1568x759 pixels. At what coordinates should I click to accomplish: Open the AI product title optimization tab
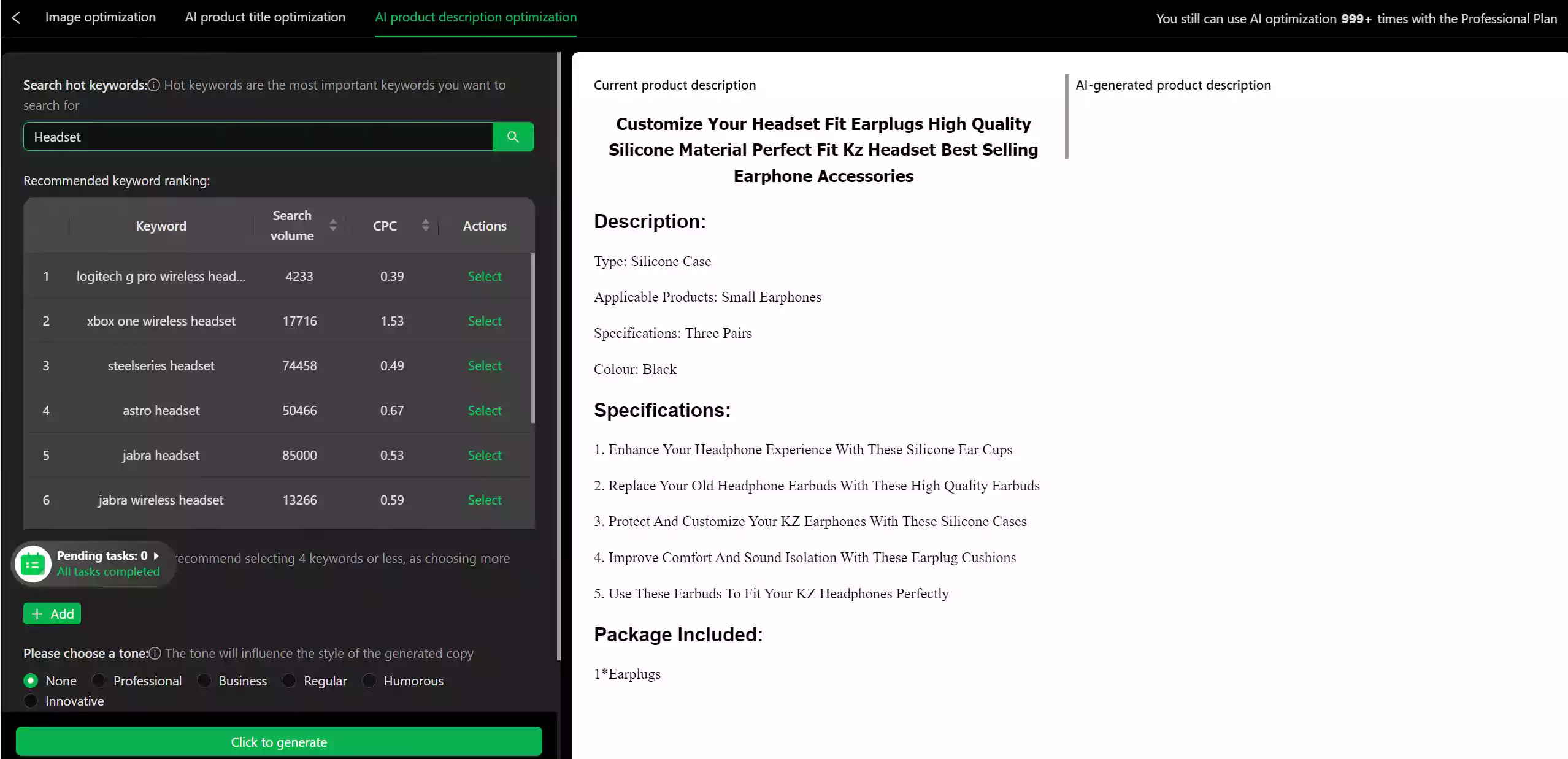[x=265, y=17]
